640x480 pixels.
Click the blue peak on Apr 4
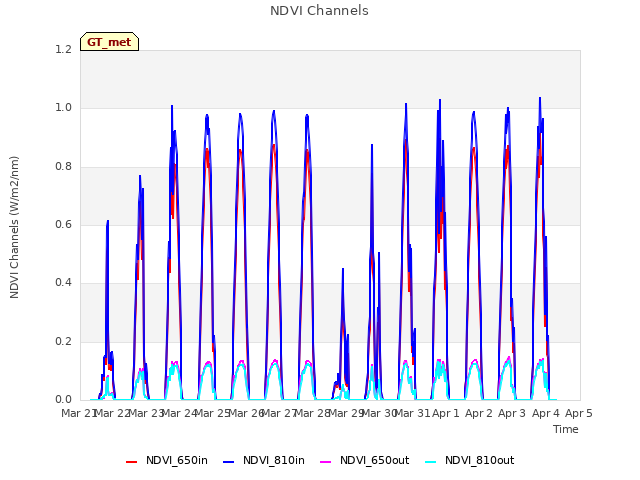(540, 98)
